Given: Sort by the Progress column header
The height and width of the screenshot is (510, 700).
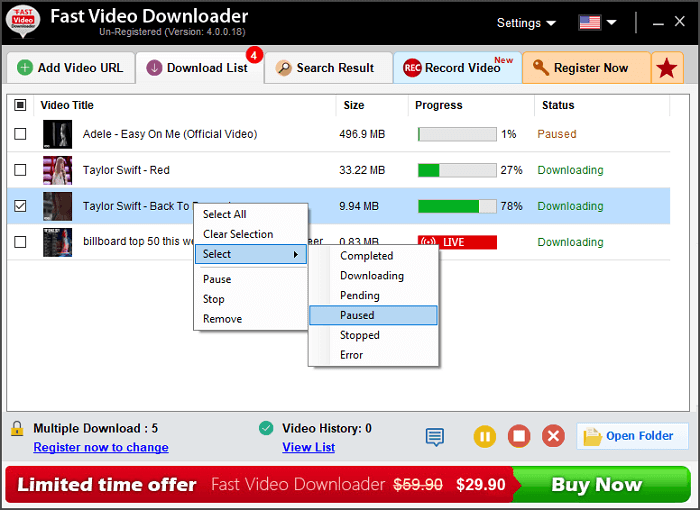Looking at the screenshot, I should [x=471, y=105].
